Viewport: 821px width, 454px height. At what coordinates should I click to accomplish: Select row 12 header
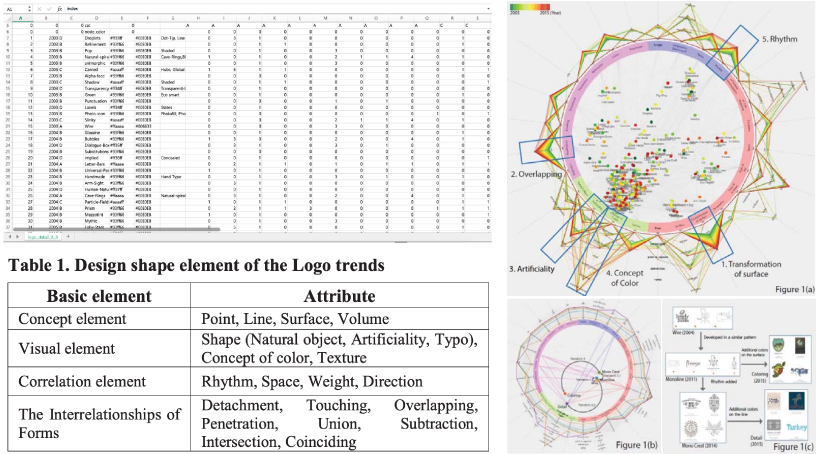point(8,70)
